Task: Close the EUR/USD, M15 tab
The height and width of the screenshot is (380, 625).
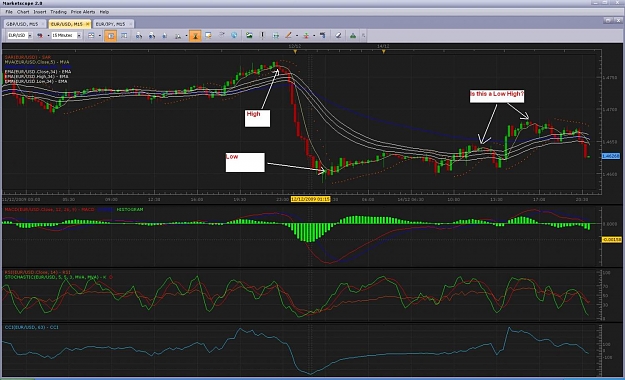Action: click(x=88, y=24)
